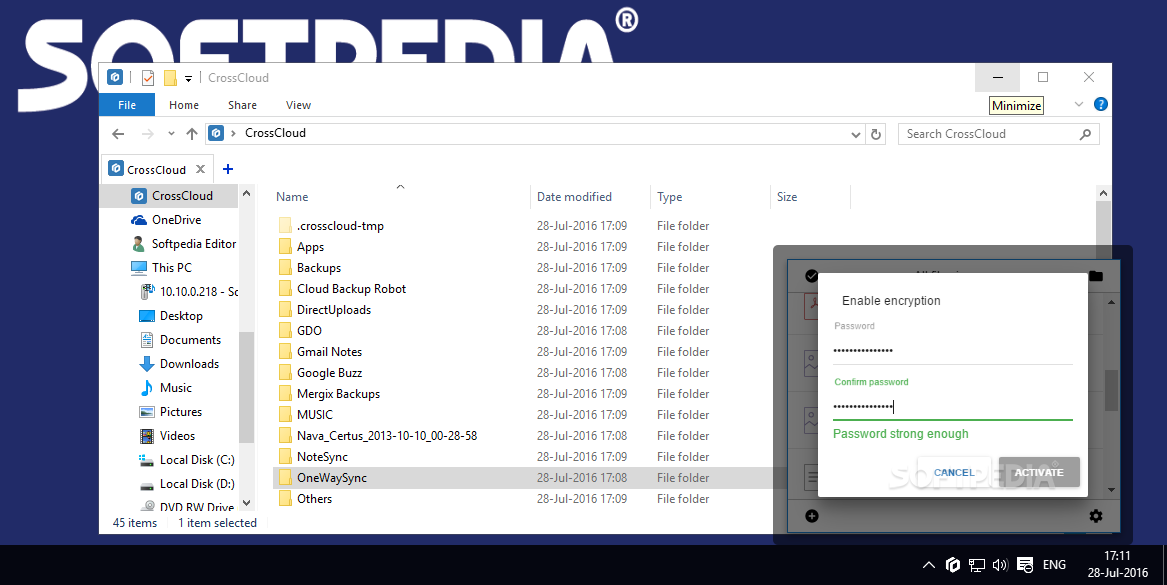
Task: Open Pictures in the navigation pane
Action: click(181, 412)
